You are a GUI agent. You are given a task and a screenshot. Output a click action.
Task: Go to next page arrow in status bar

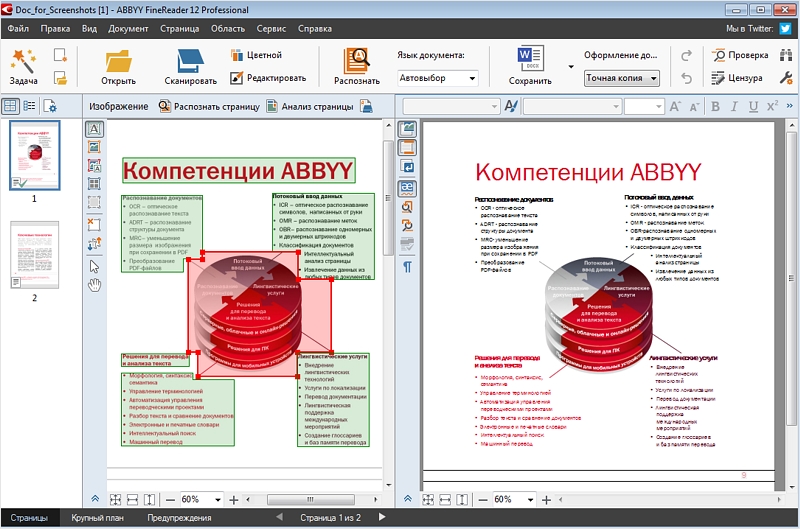(382, 517)
